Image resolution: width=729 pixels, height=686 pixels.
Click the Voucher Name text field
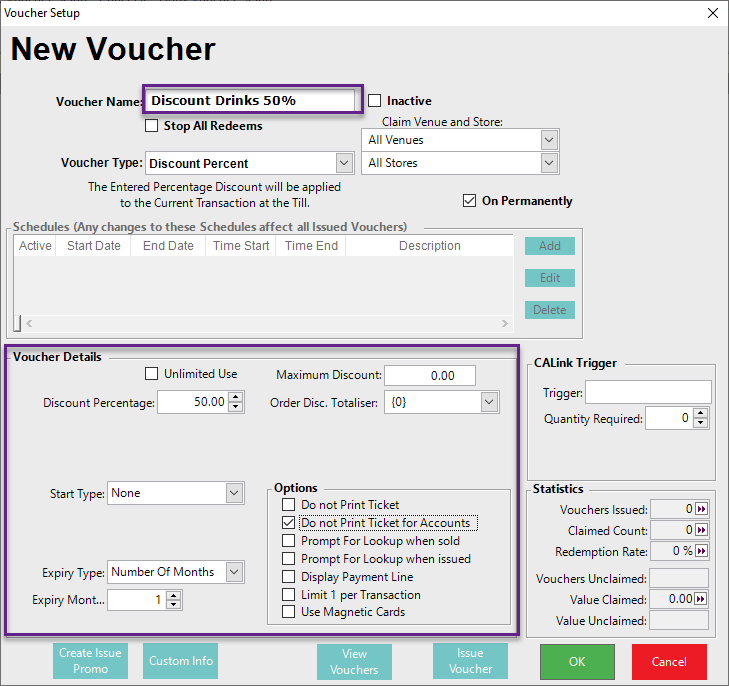tap(251, 100)
